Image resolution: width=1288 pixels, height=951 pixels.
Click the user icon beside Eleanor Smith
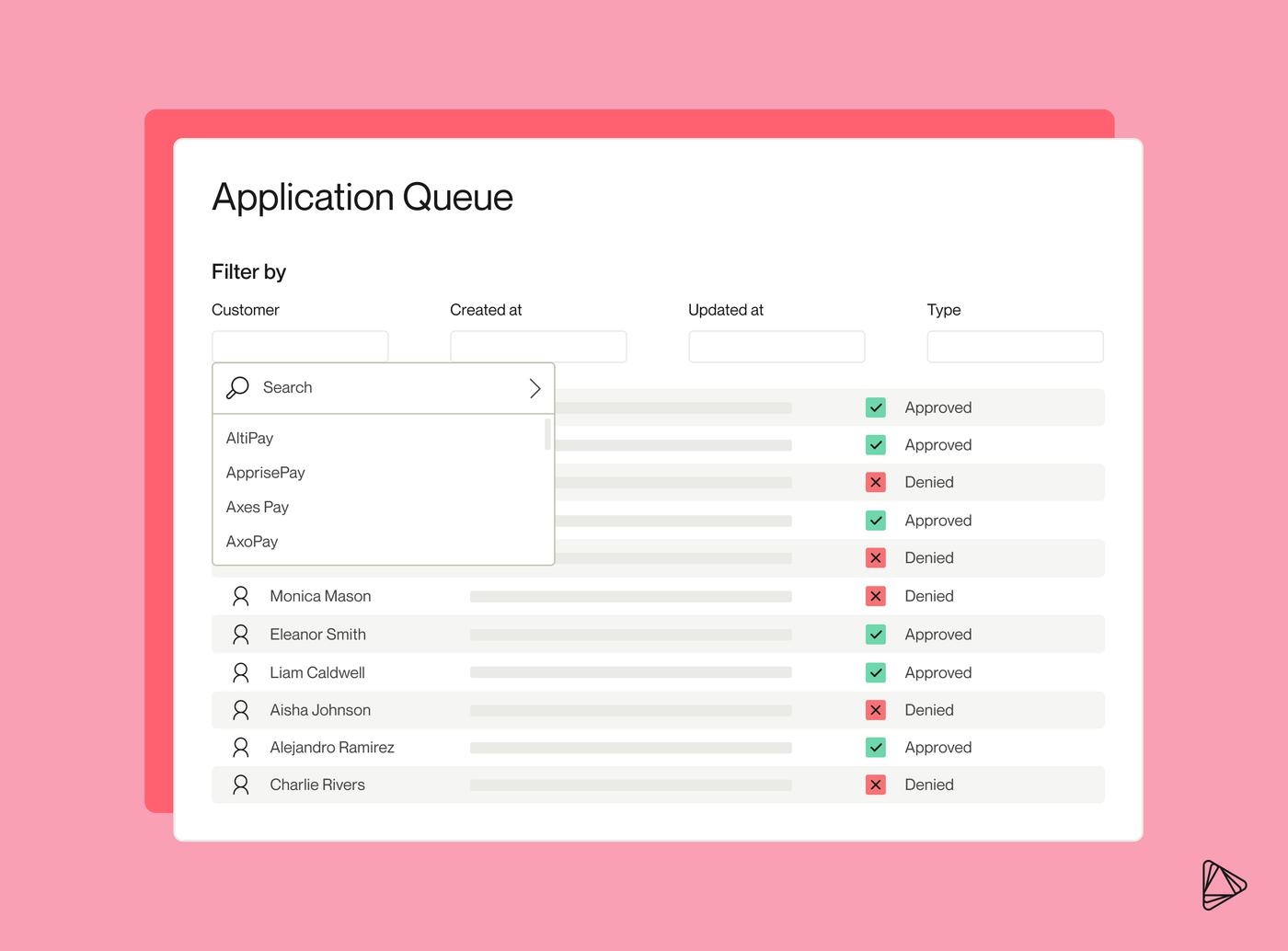(x=241, y=635)
